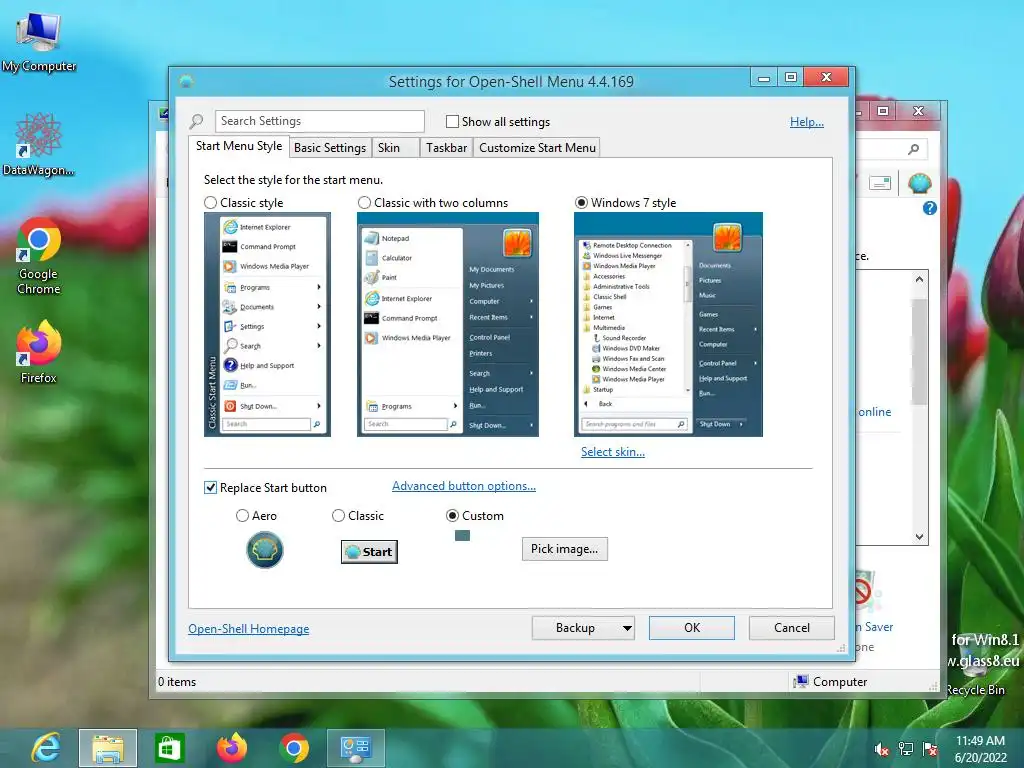The image size is (1024, 768).
Task: Click the Control Panel taskbar icon
Action: [355, 748]
